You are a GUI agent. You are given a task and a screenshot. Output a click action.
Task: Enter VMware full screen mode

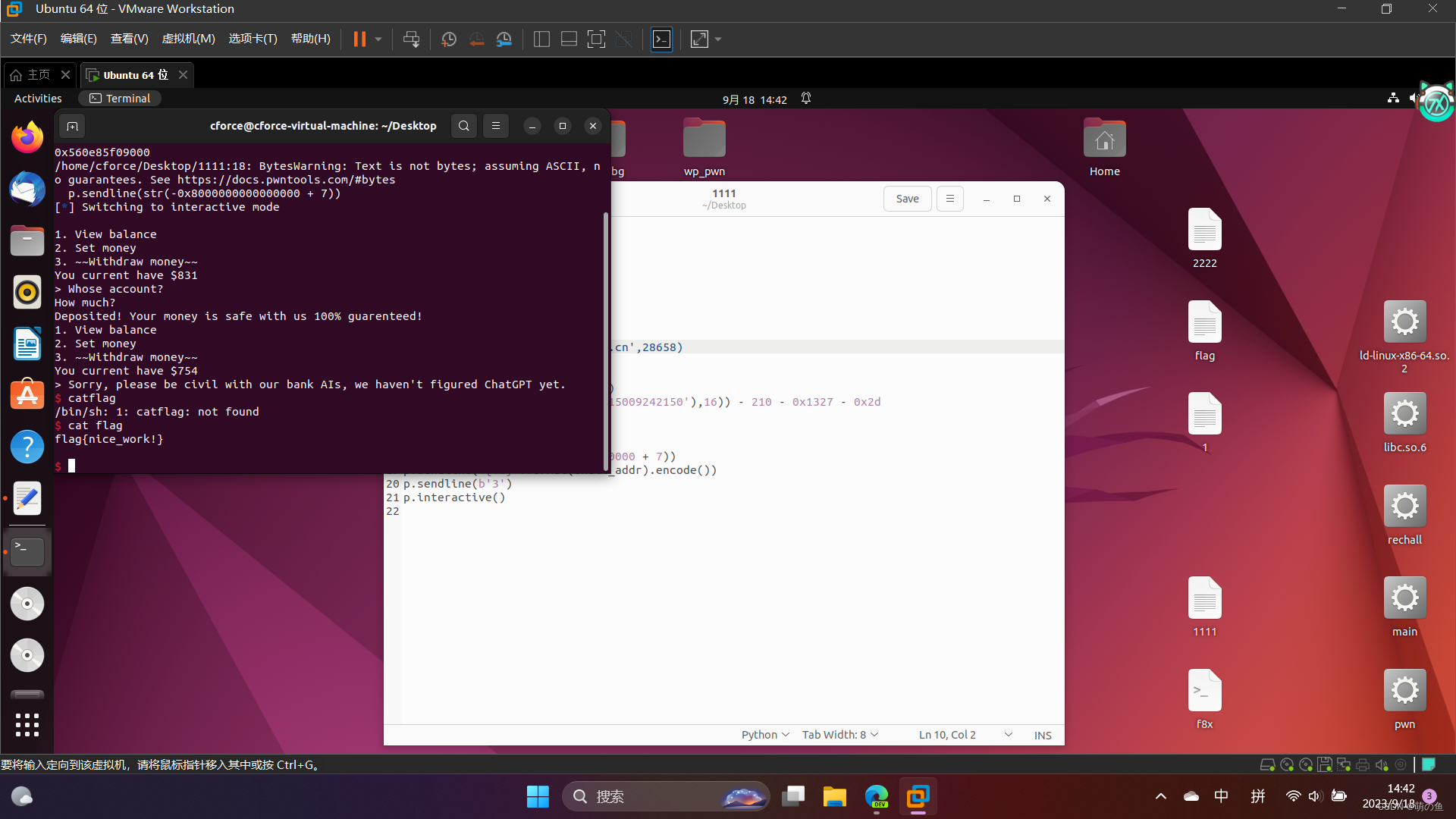(x=596, y=39)
